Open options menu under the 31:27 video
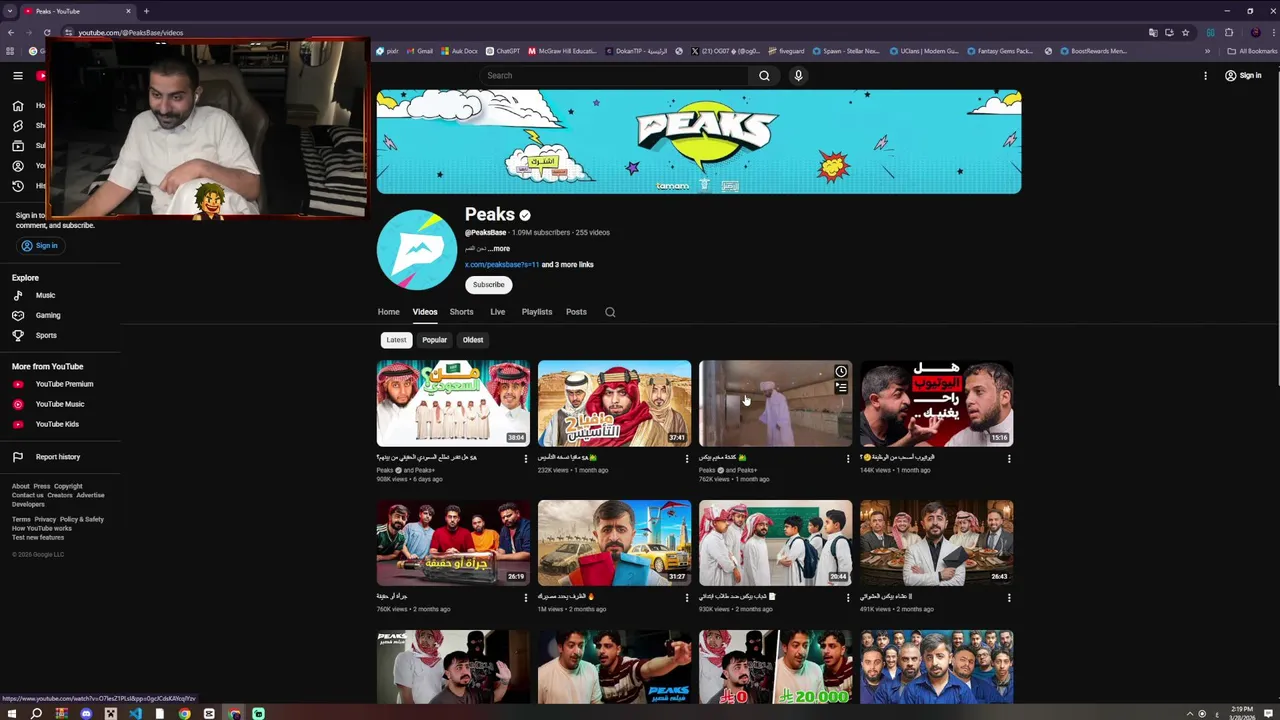The width and height of the screenshot is (1280, 720). tap(687, 598)
